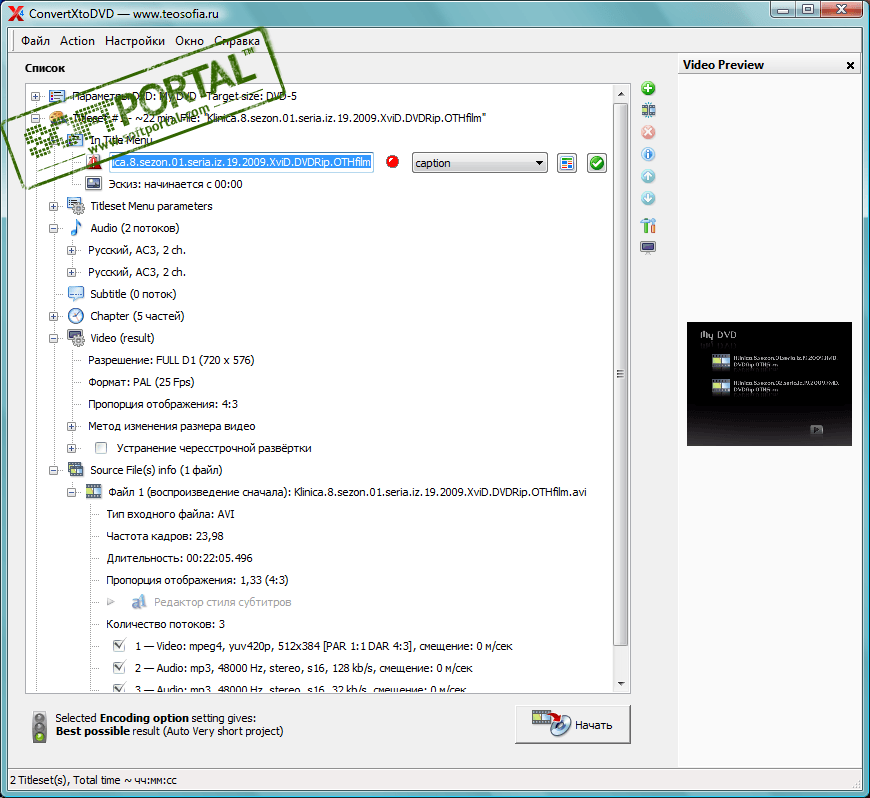This screenshot has height=798, width=870.
Task: Select Формат: PAL (25 Fps) row
Action: (141, 382)
